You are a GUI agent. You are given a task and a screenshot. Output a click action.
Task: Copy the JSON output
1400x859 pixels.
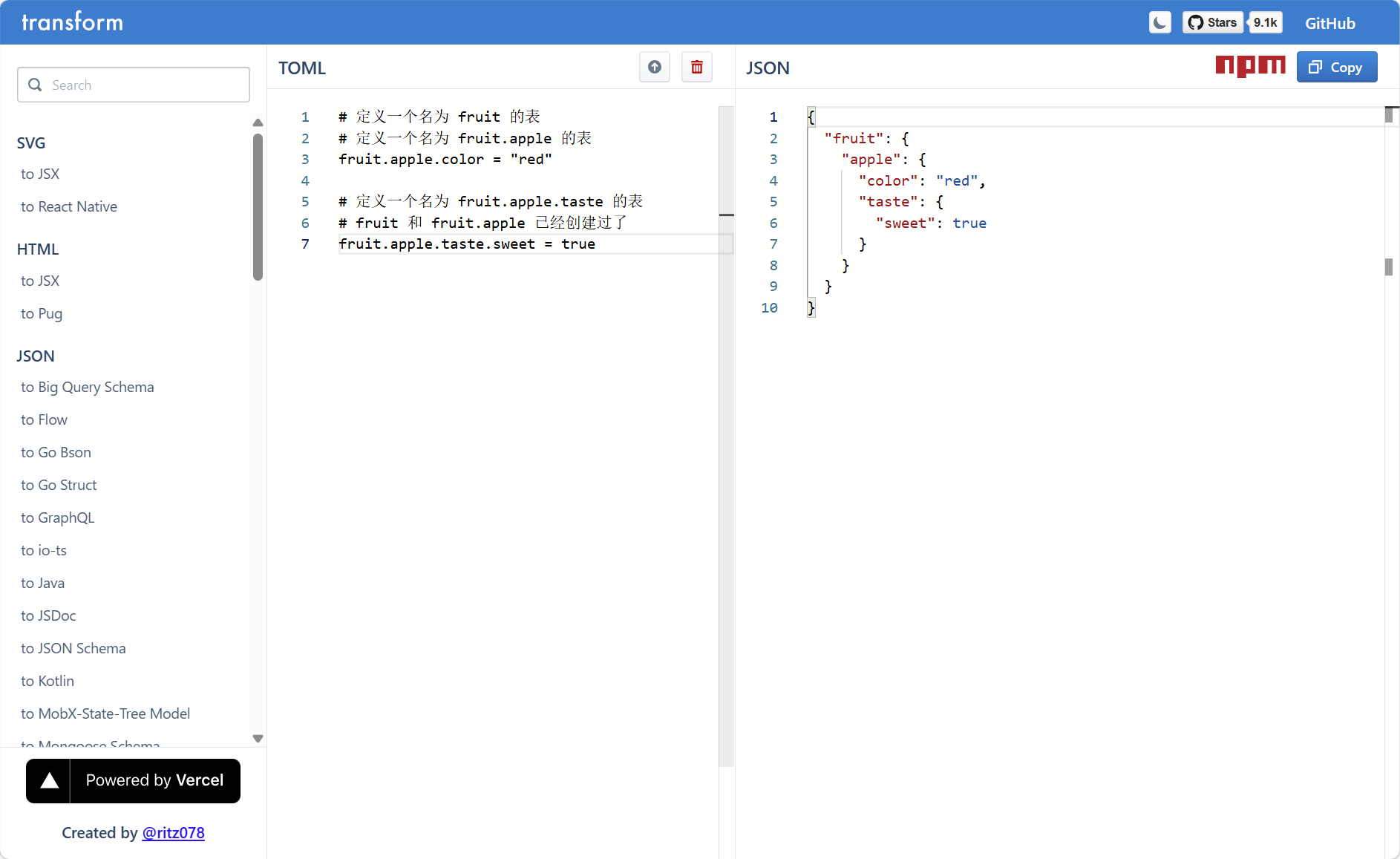coord(1336,68)
